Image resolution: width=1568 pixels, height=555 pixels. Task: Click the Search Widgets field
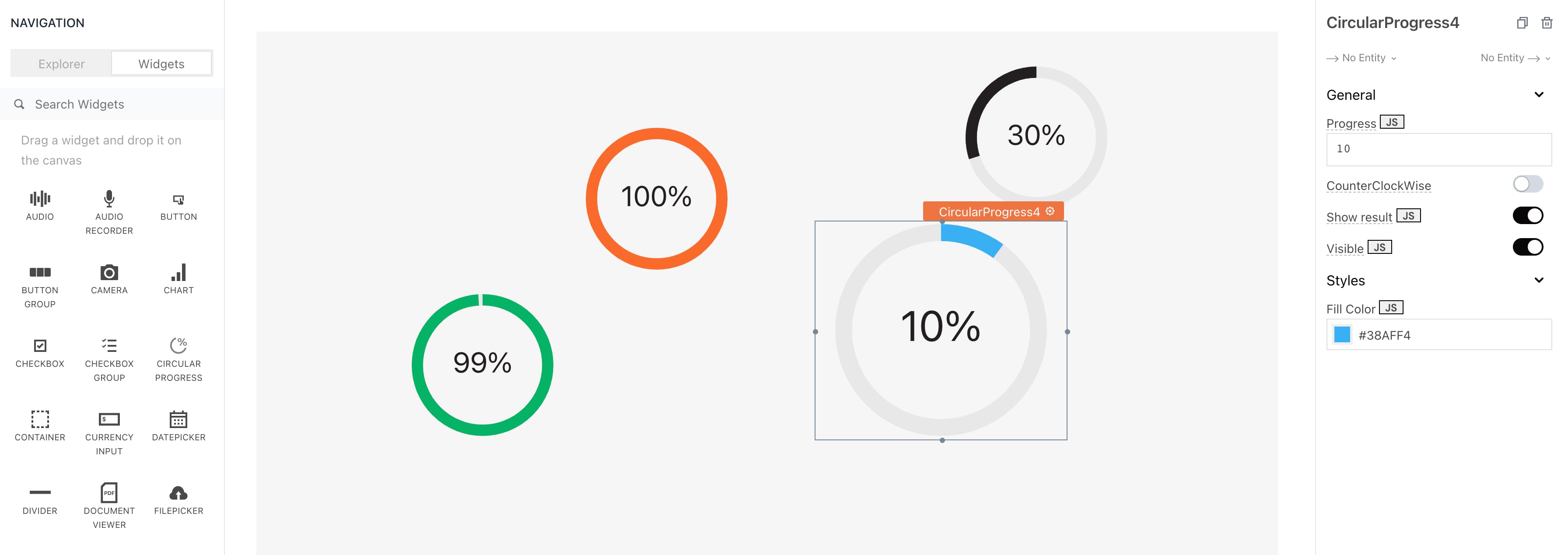(112, 104)
